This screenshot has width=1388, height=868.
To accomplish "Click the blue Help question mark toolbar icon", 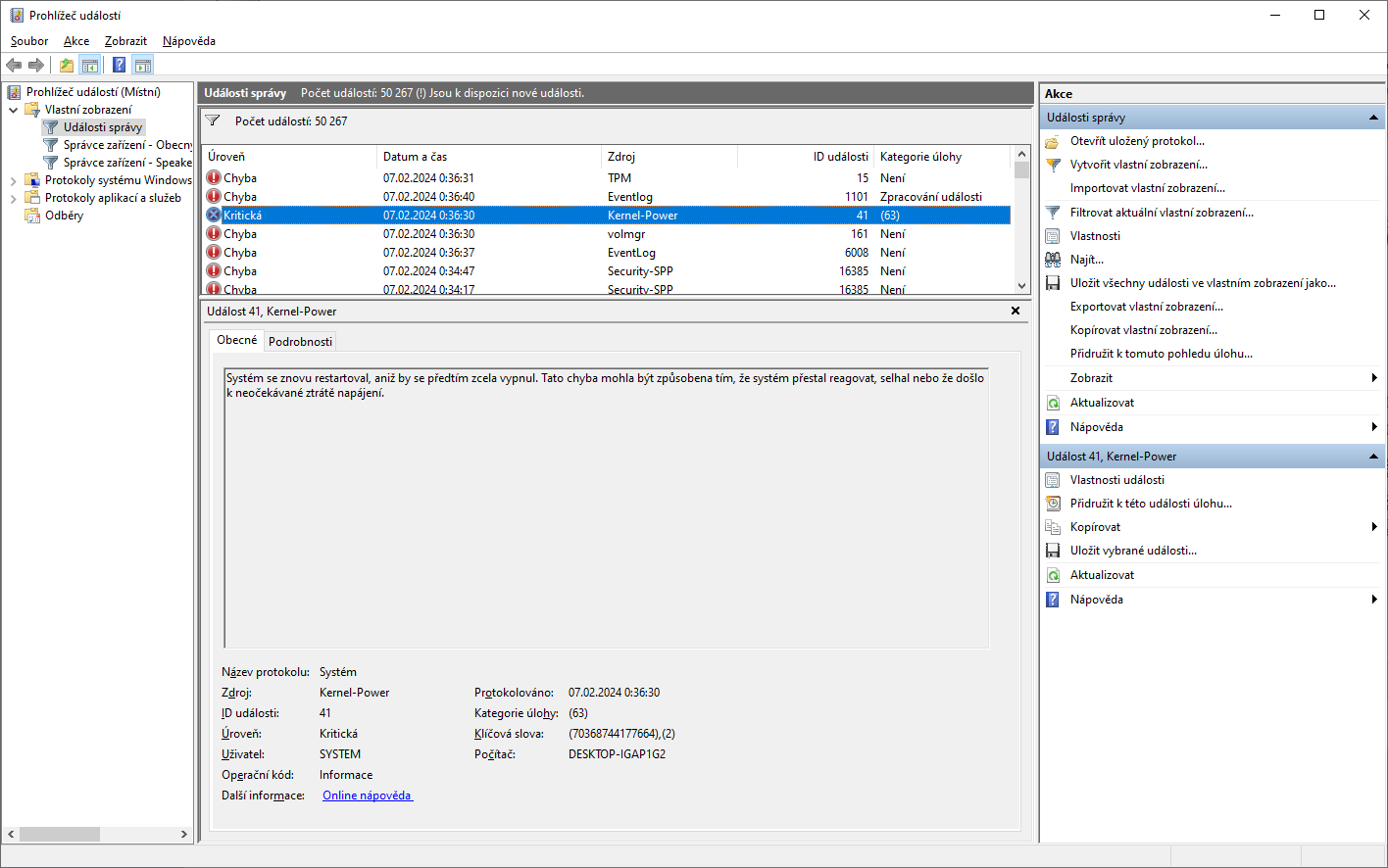I will tap(119, 66).
